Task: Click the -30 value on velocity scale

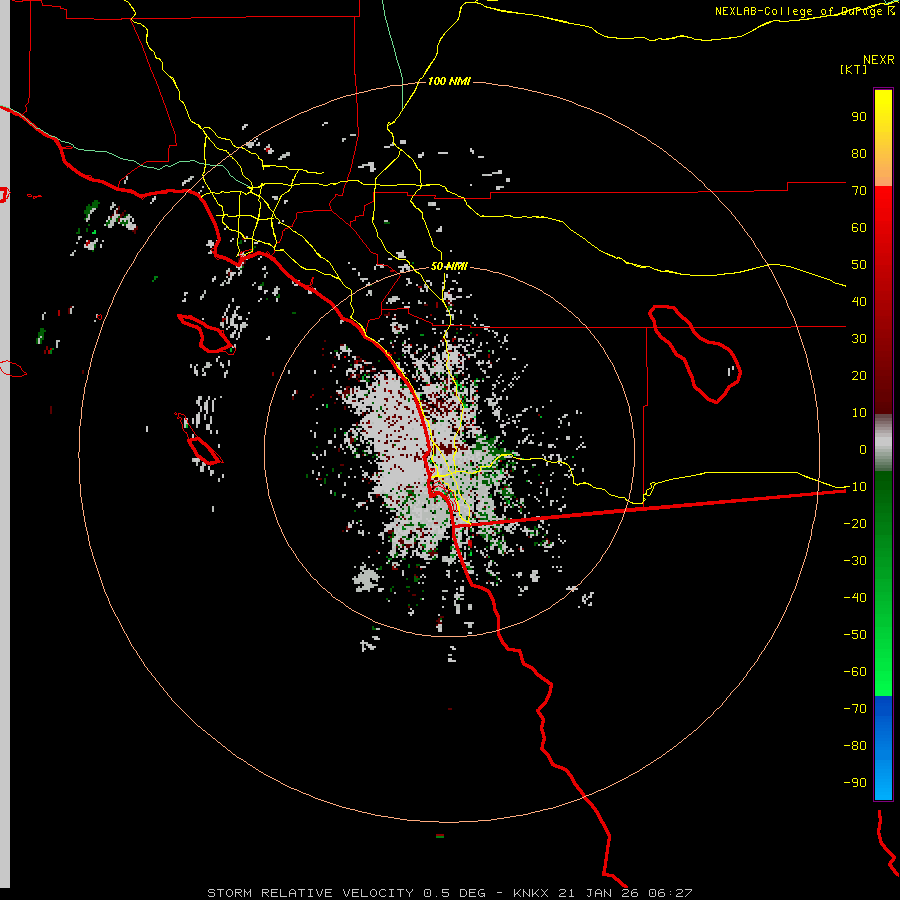Action: [x=855, y=561]
